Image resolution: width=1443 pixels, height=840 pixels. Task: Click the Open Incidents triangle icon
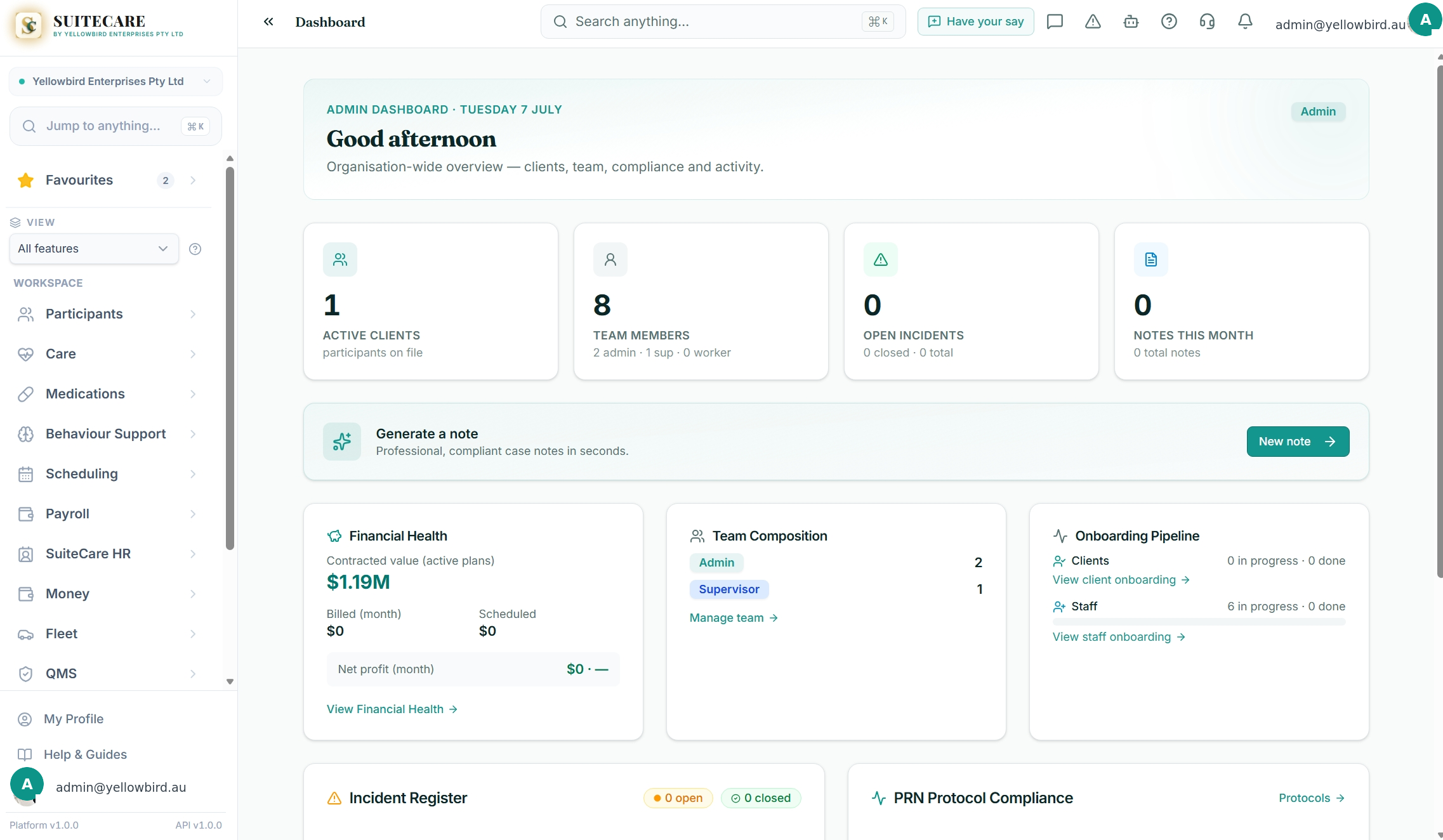[x=881, y=259]
